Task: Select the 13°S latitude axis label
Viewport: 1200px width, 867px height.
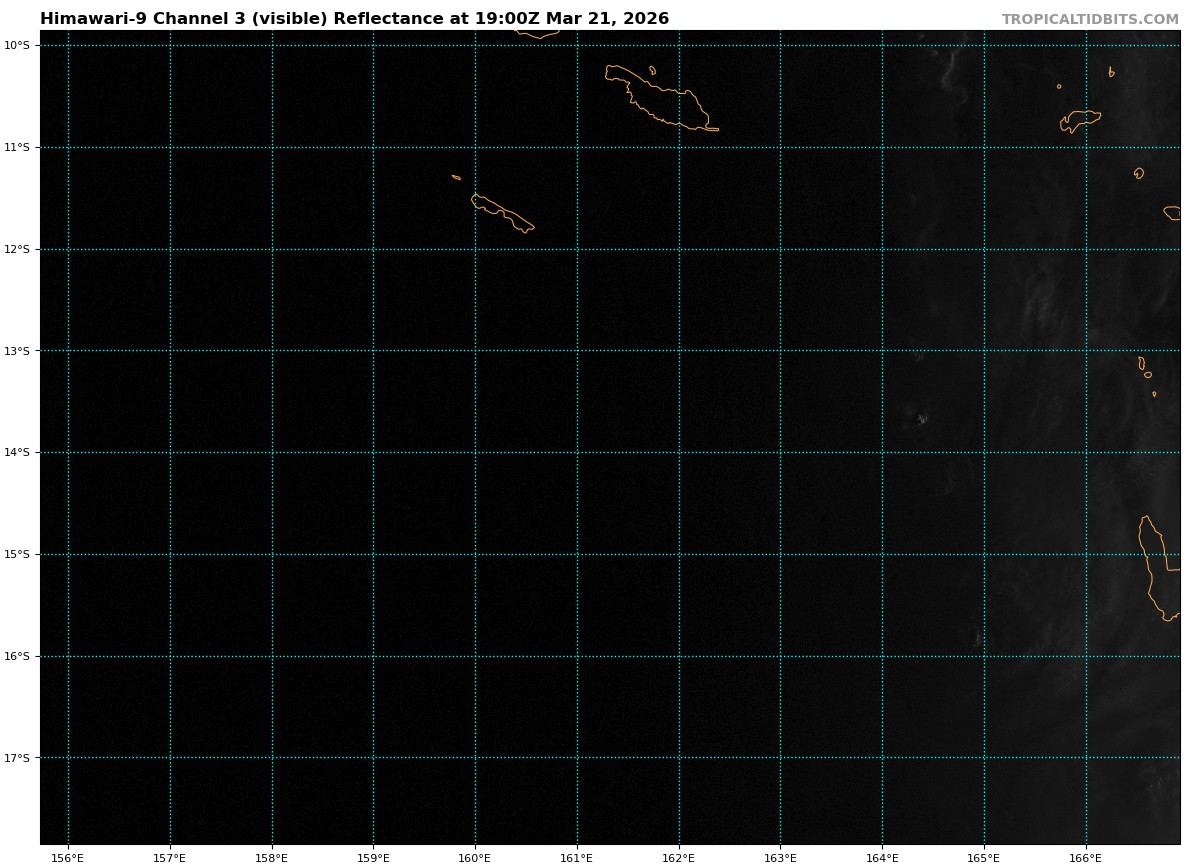Action: tap(17, 351)
